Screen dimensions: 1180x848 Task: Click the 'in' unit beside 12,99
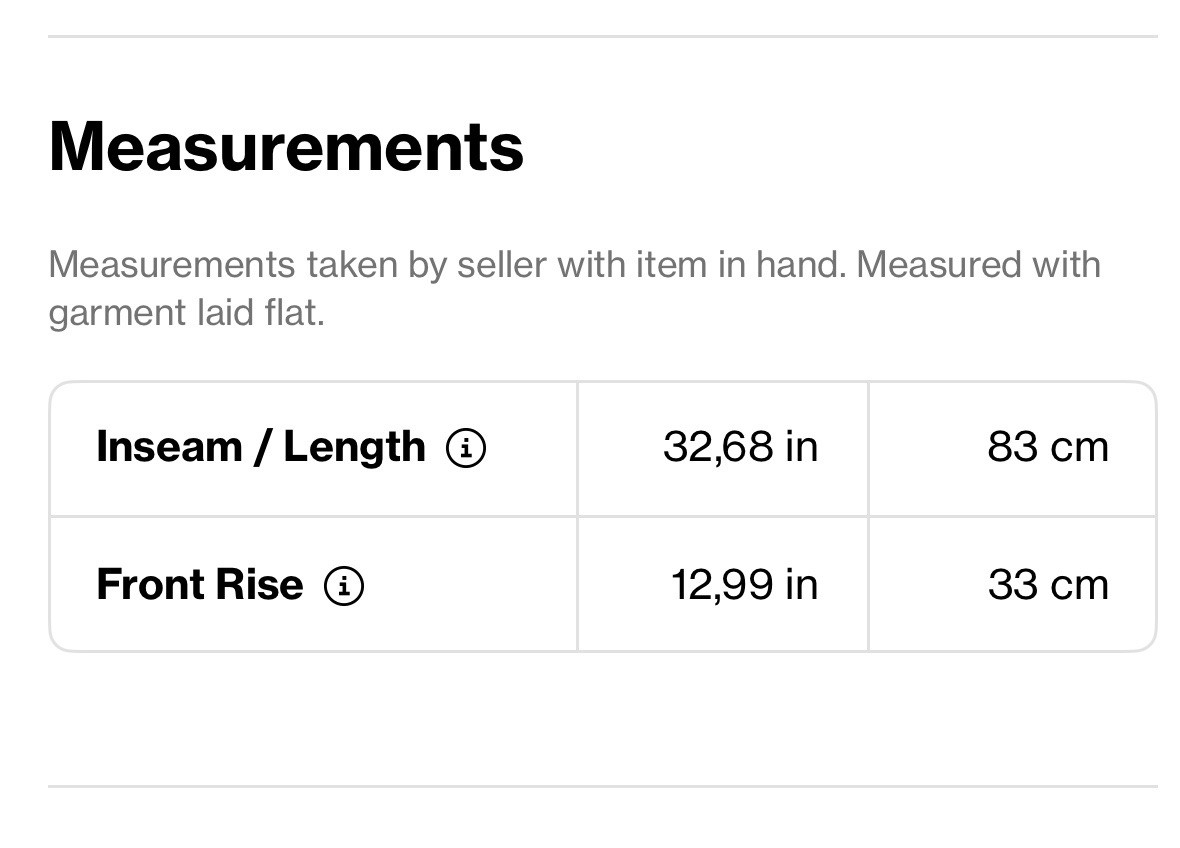click(x=801, y=585)
